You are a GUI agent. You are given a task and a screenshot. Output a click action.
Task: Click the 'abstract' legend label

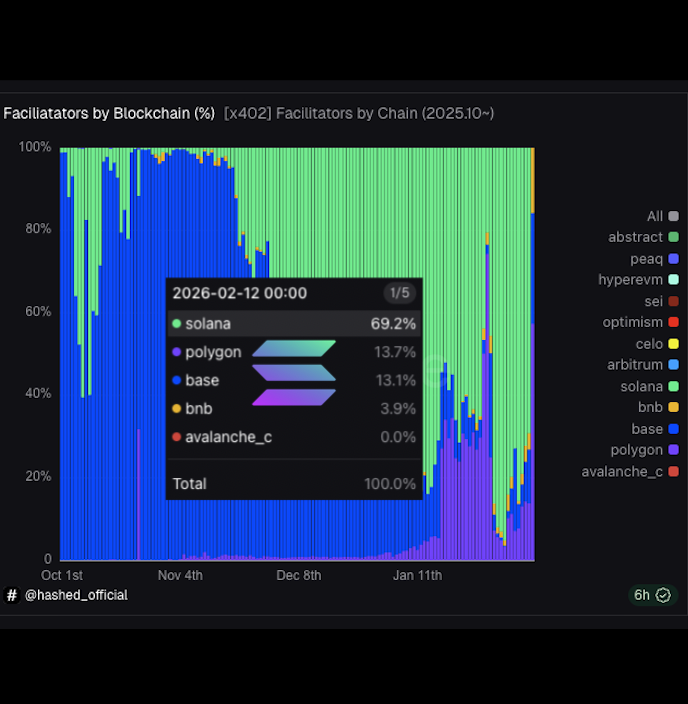pos(635,237)
